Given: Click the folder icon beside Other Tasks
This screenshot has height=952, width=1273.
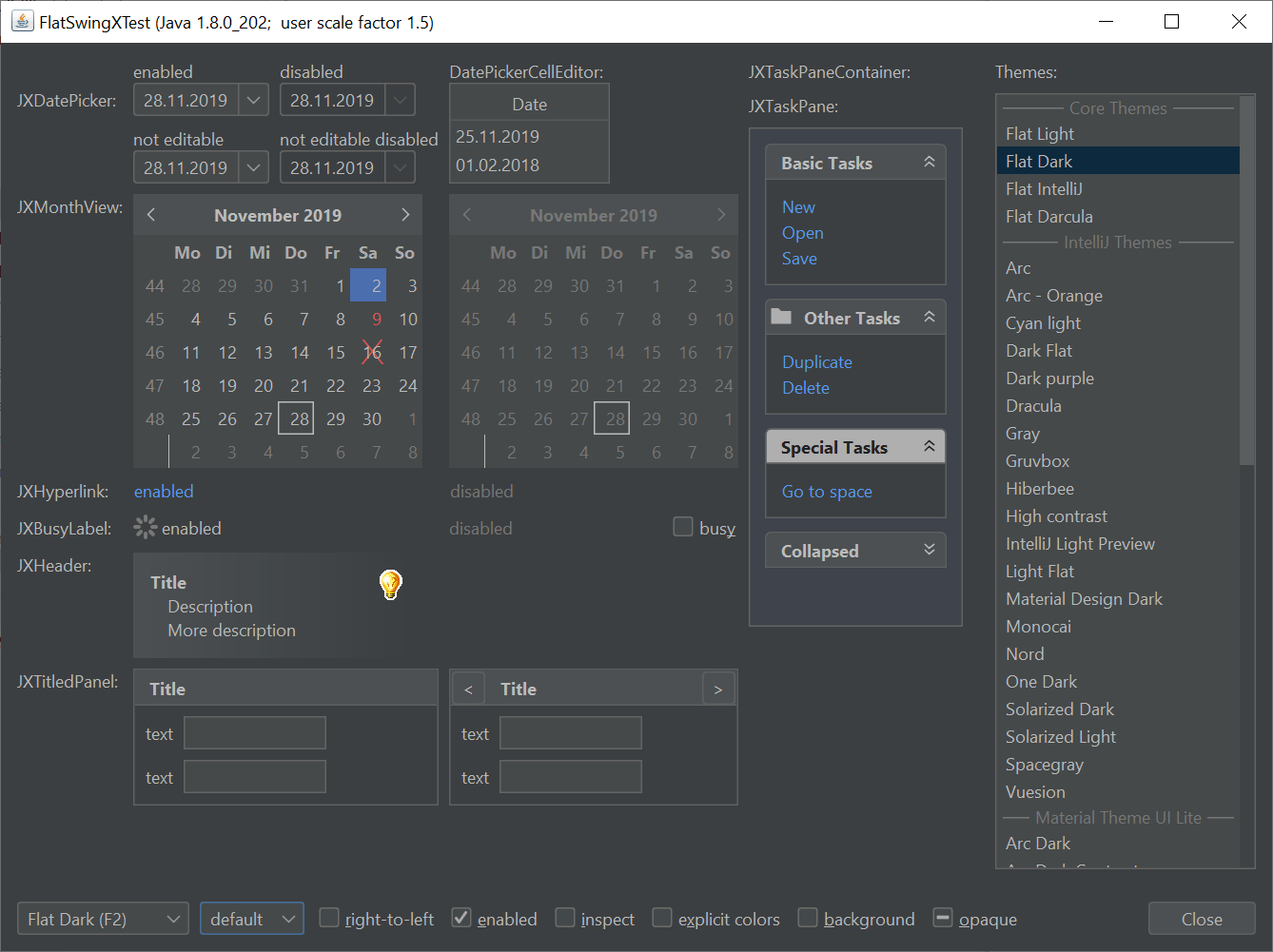Looking at the screenshot, I should [781, 317].
